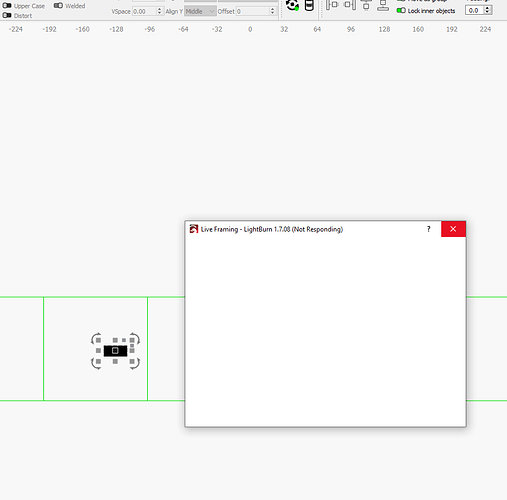
Task: Click the bottom-left rotate handle of selection
Action: point(96,364)
